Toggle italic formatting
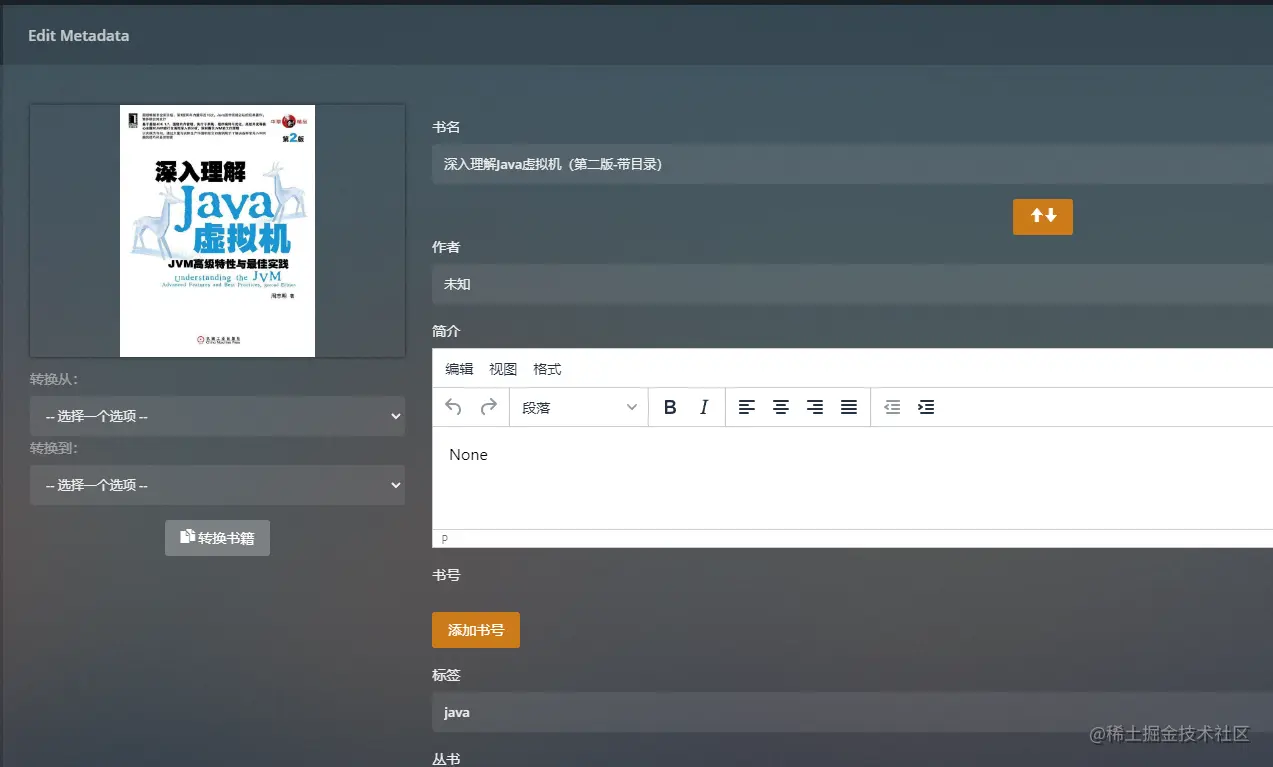The width and height of the screenshot is (1273, 767). coord(704,407)
